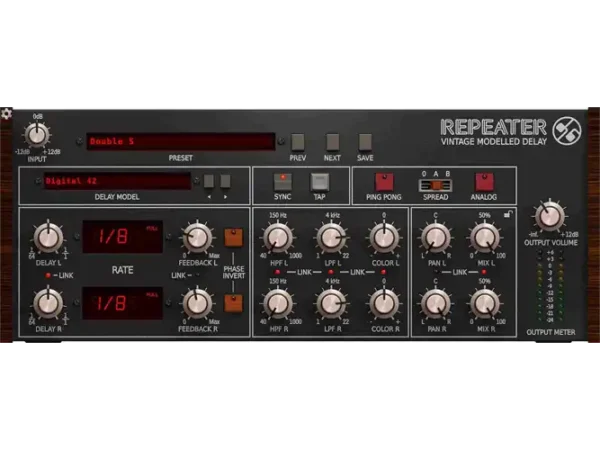Image resolution: width=600 pixels, height=450 pixels.
Task: Toggle the delay LINK LED
Action: 48,275
